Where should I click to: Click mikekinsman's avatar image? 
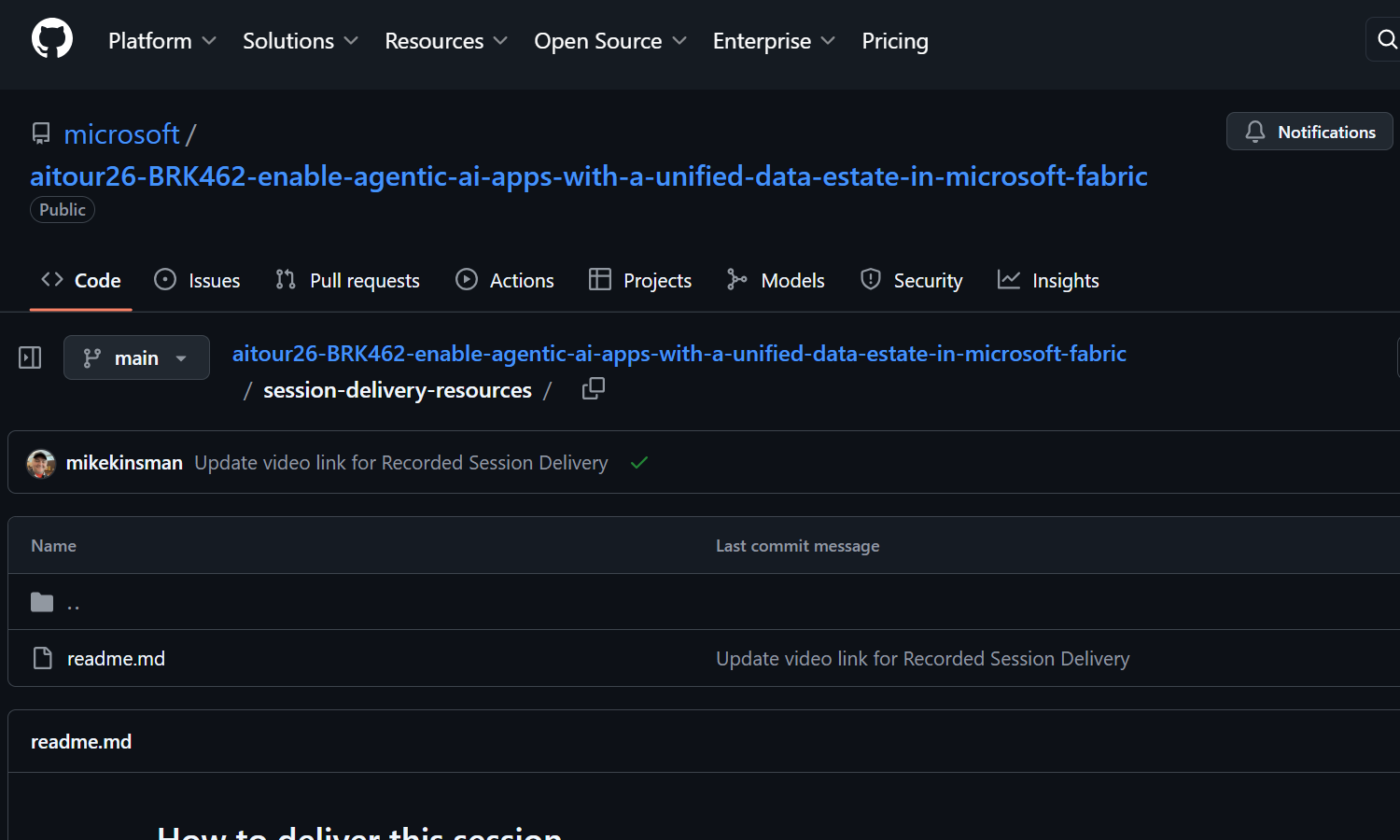pyautogui.click(x=41, y=463)
